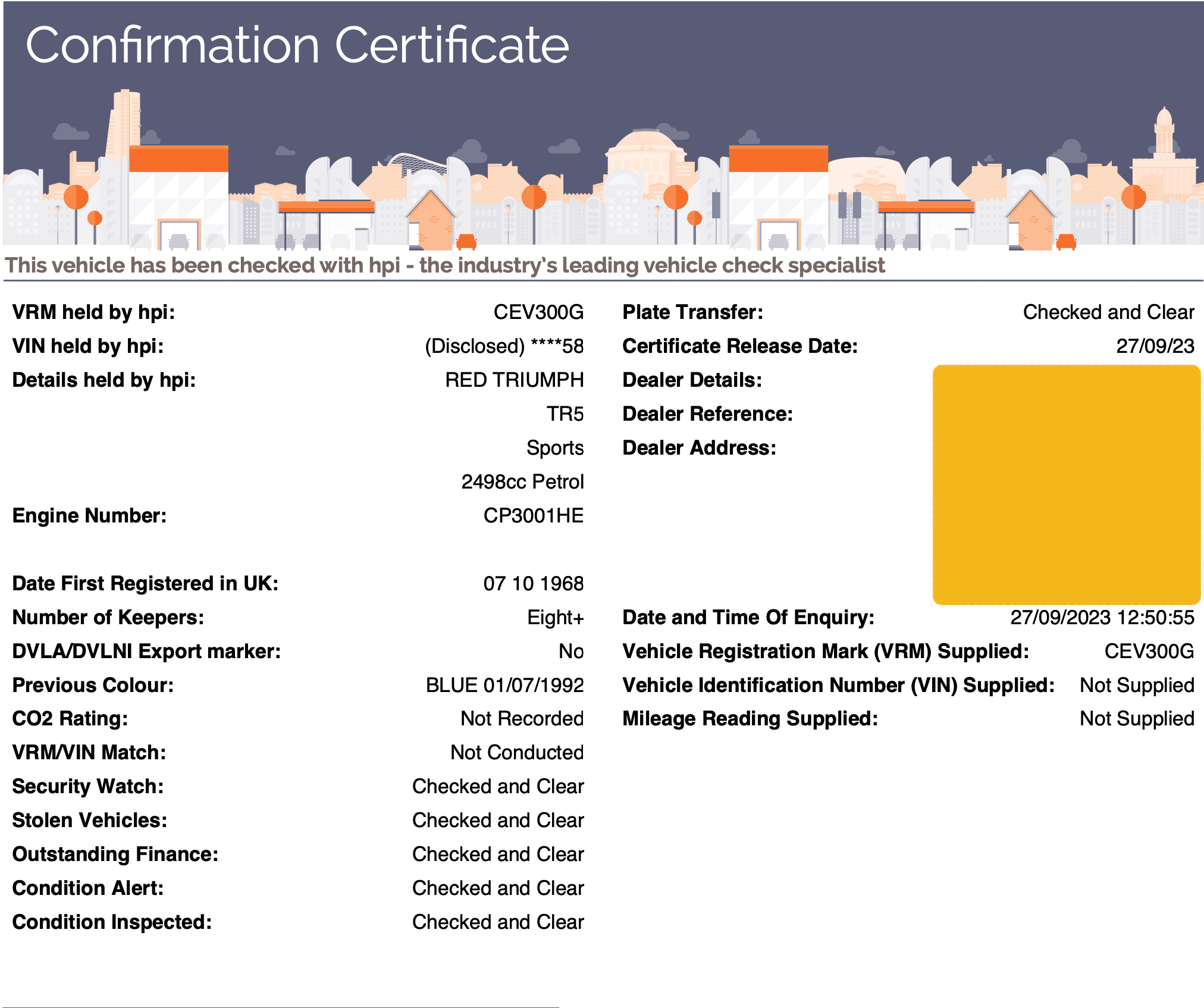Click the 'Dealer Reference:' label
This screenshot has width=1204, height=1008.
point(708,414)
